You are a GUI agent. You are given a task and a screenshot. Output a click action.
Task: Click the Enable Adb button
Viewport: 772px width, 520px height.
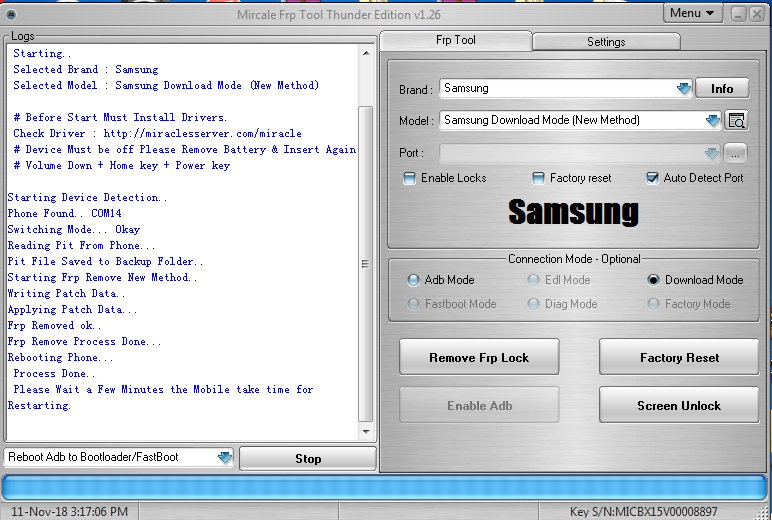pyautogui.click(x=479, y=405)
